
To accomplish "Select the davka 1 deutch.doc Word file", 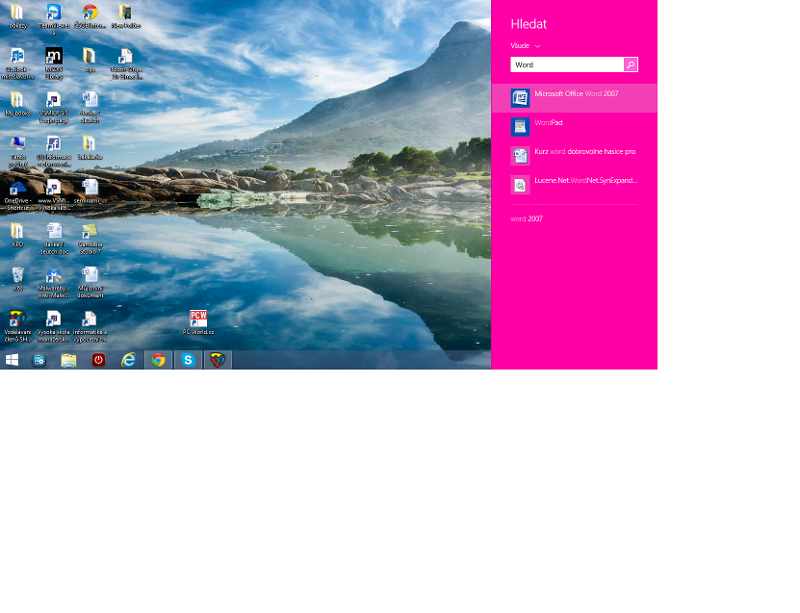I will click(54, 238).
